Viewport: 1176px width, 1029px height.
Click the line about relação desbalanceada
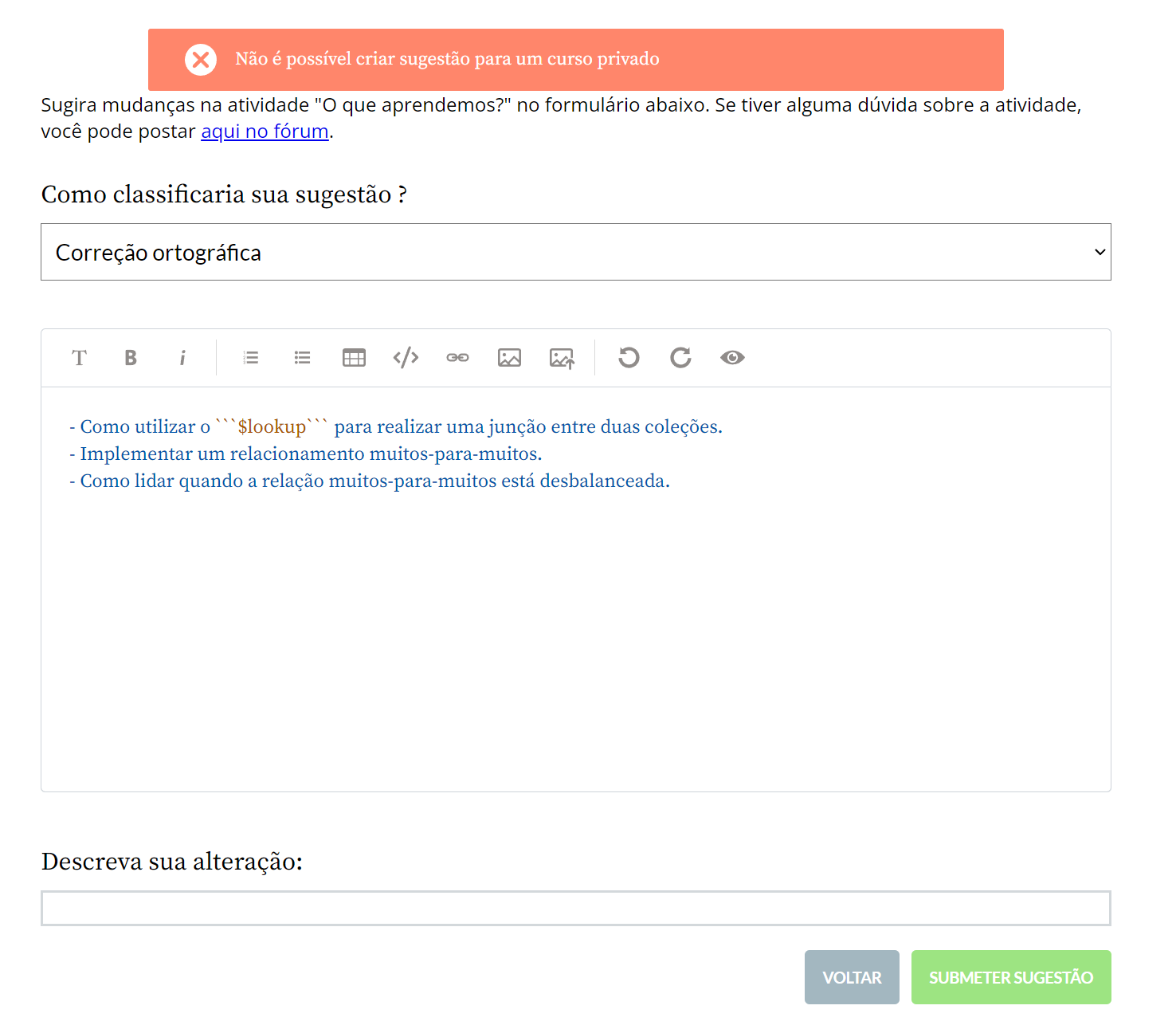[370, 481]
